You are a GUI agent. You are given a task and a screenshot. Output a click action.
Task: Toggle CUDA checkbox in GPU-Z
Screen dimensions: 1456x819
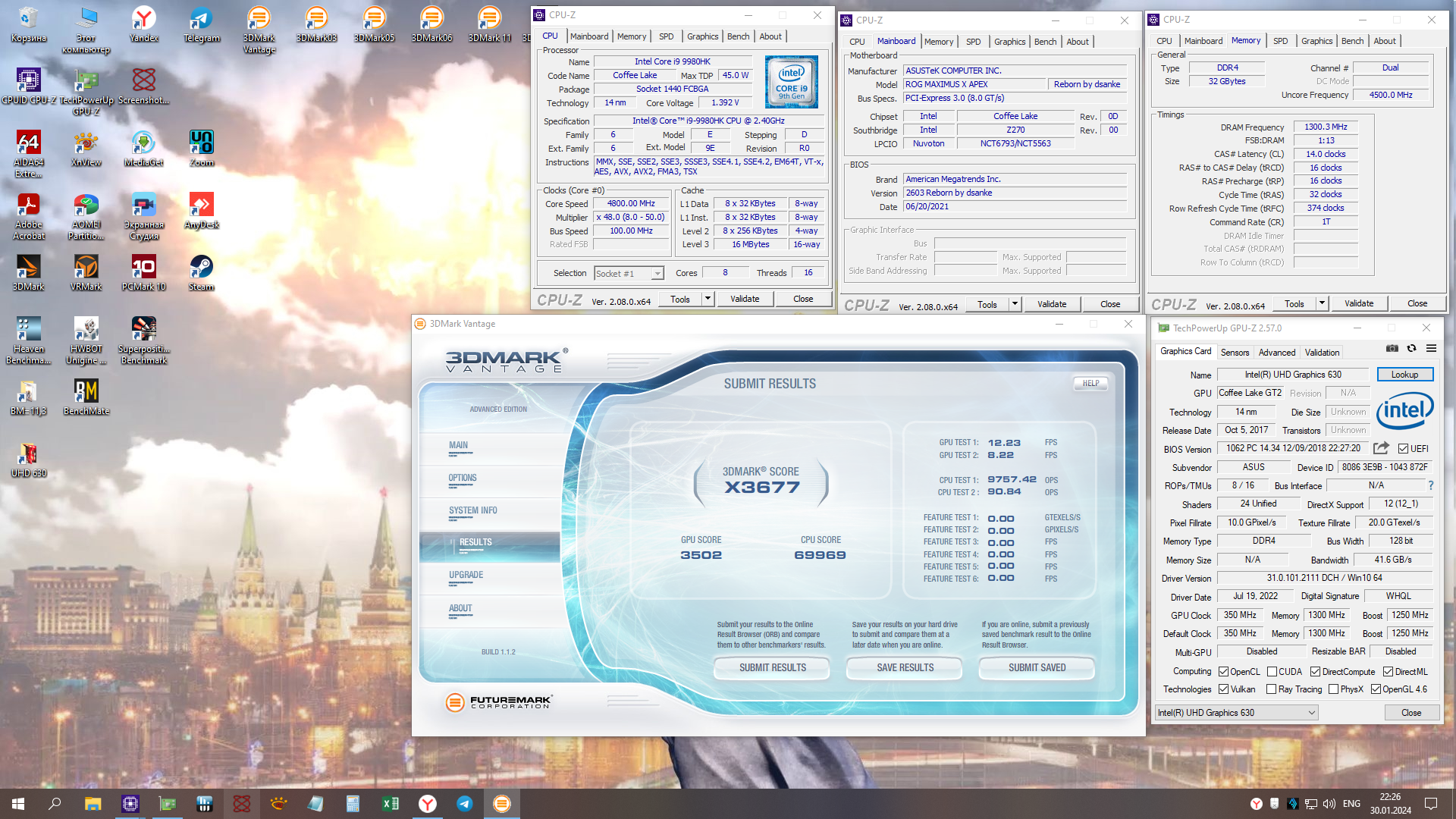tap(1272, 672)
